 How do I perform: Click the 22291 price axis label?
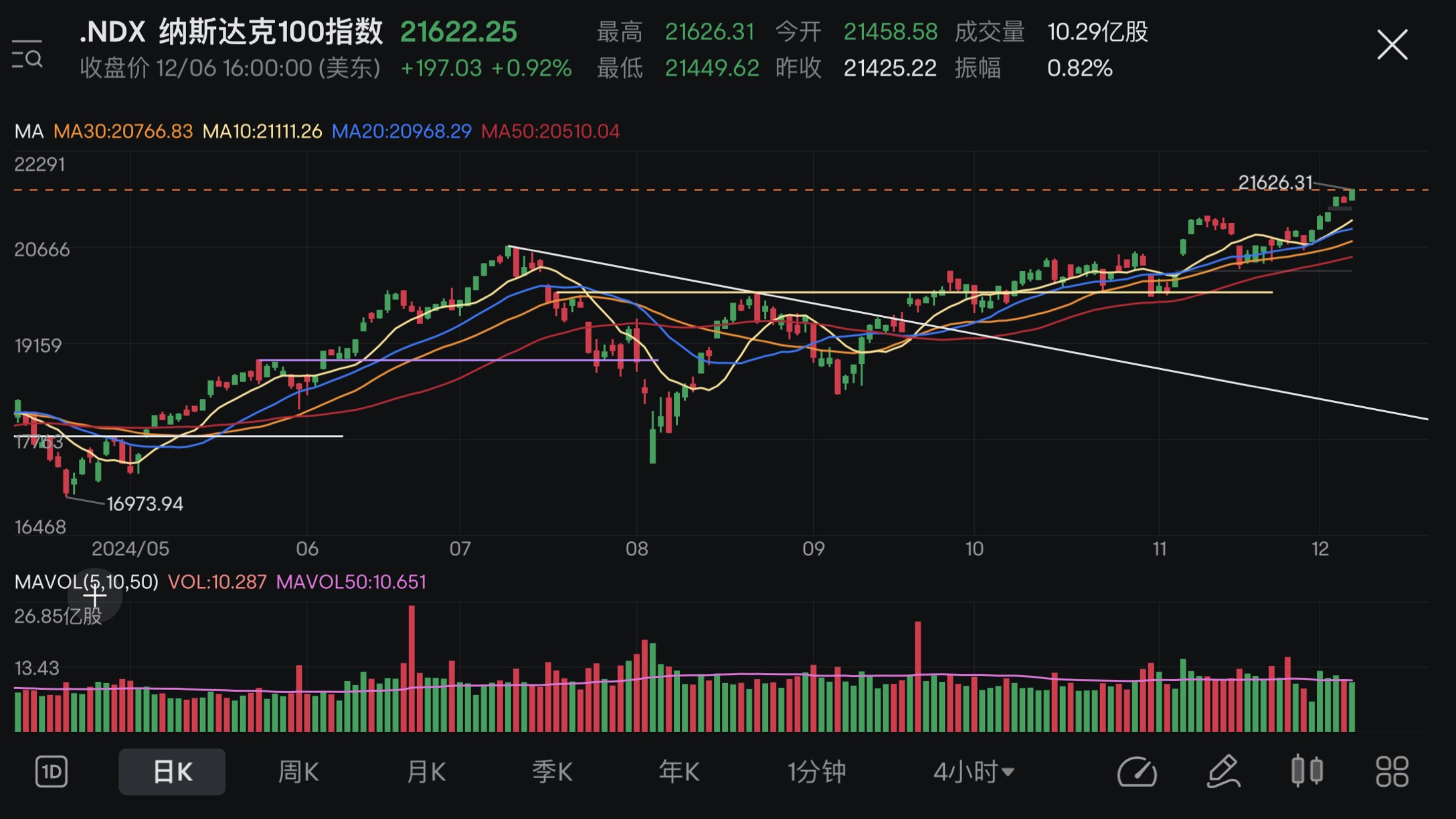pyautogui.click(x=39, y=165)
